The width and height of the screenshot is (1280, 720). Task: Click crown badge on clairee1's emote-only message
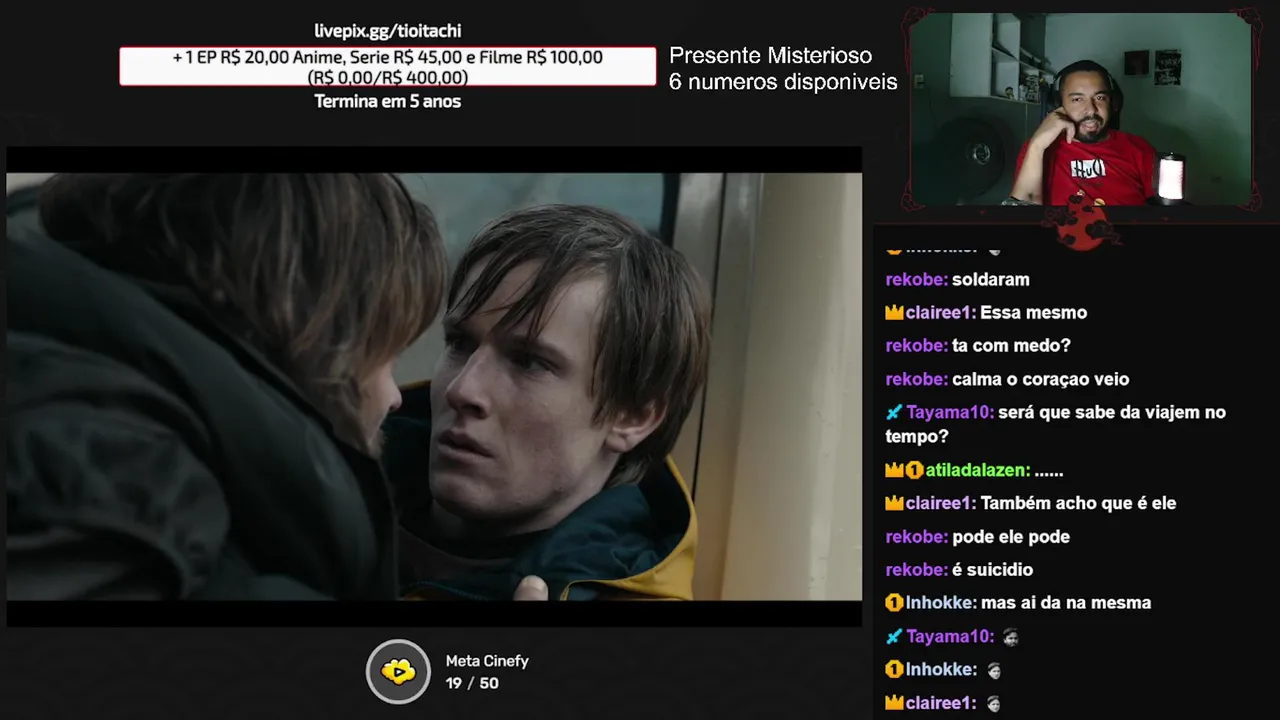[x=894, y=703]
